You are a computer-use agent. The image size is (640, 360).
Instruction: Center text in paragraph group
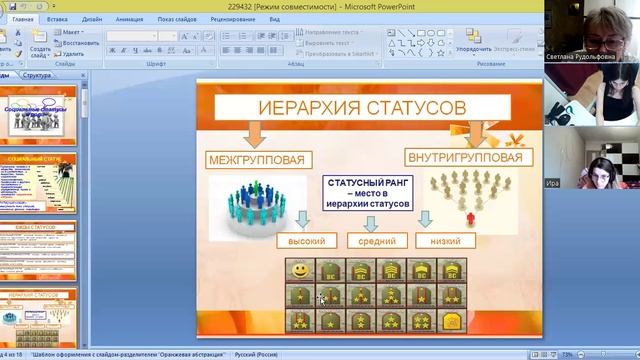[238, 51]
